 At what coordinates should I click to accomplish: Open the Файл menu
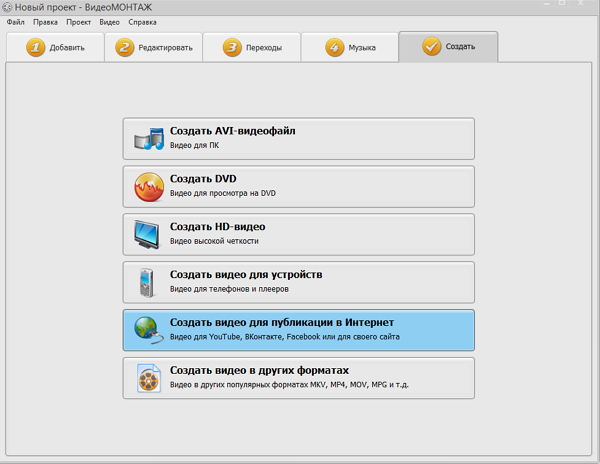[x=15, y=22]
